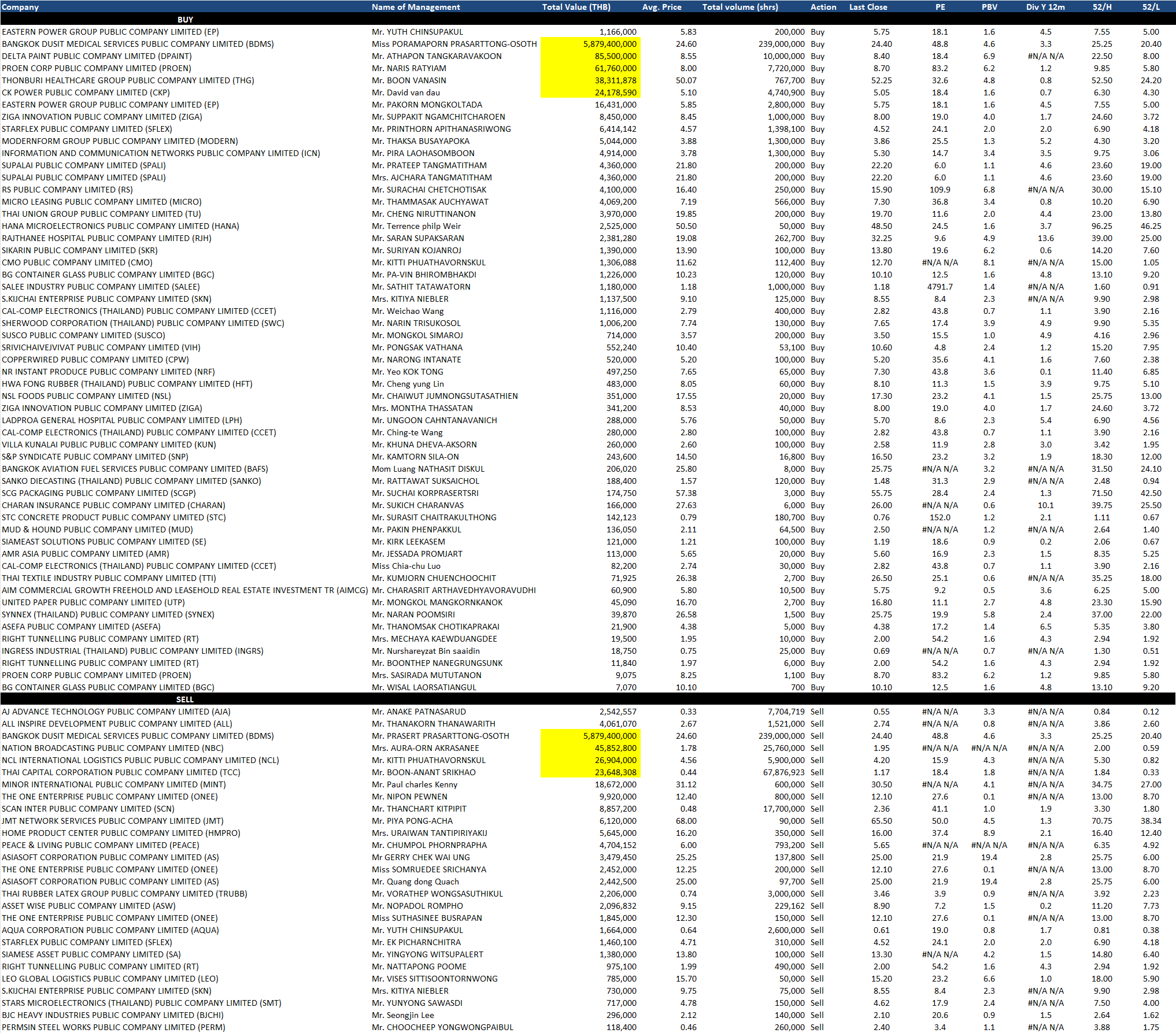Select SIKARIN PUBLIC COMPANY LIMITED (SKR) cell
The image size is (1176, 1033).
tap(80, 250)
